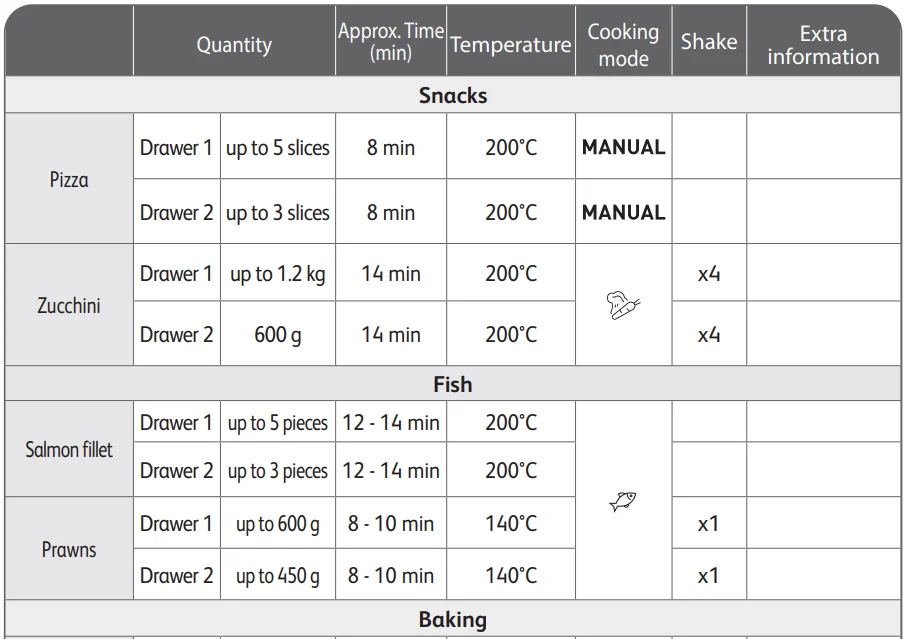
Task: Click the Temperature column header
Action: pos(511,45)
